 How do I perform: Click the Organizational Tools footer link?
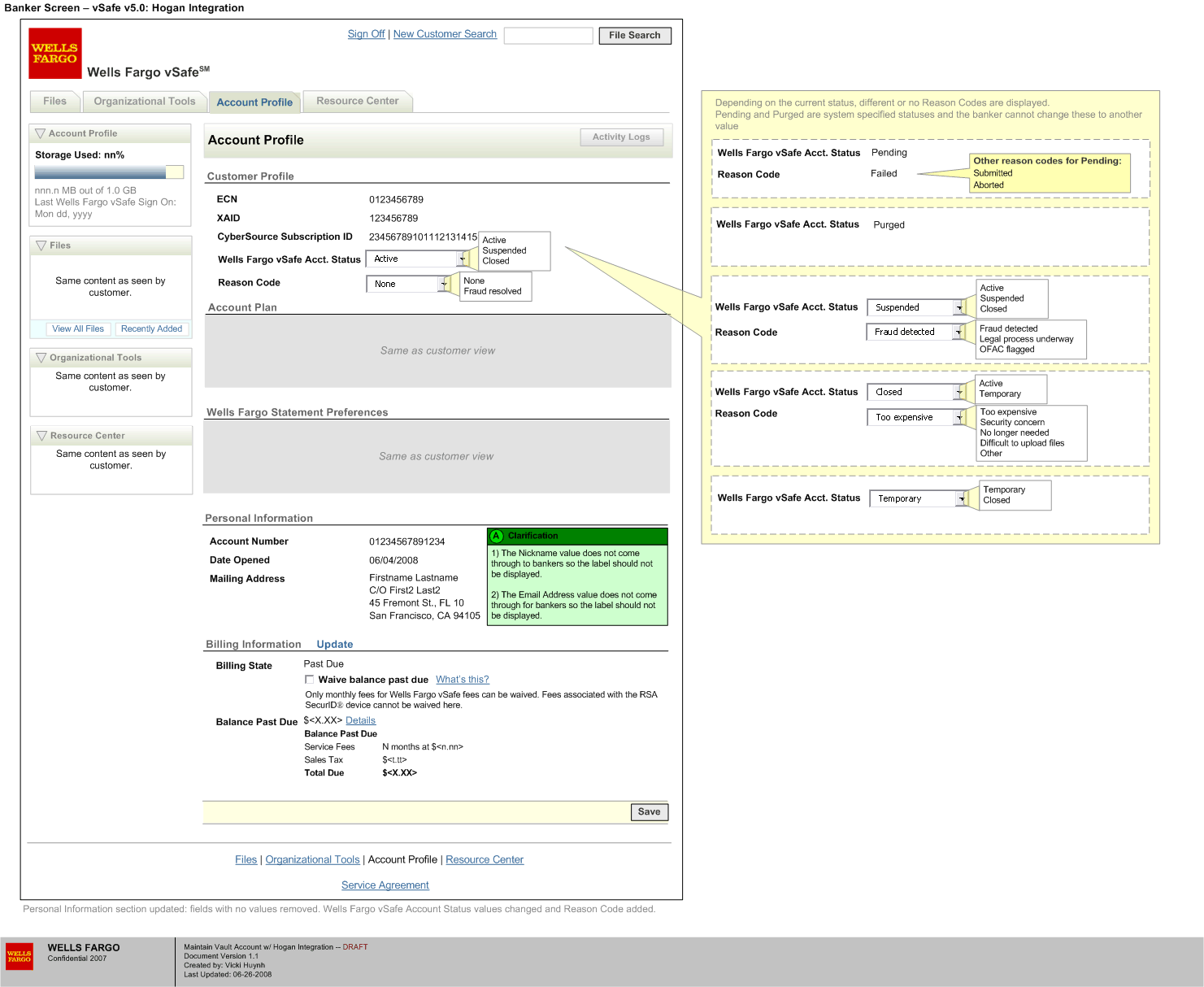click(x=312, y=860)
